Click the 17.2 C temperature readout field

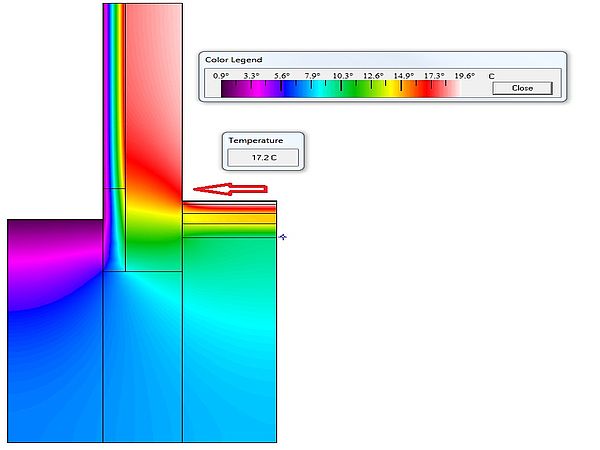tap(264, 158)
